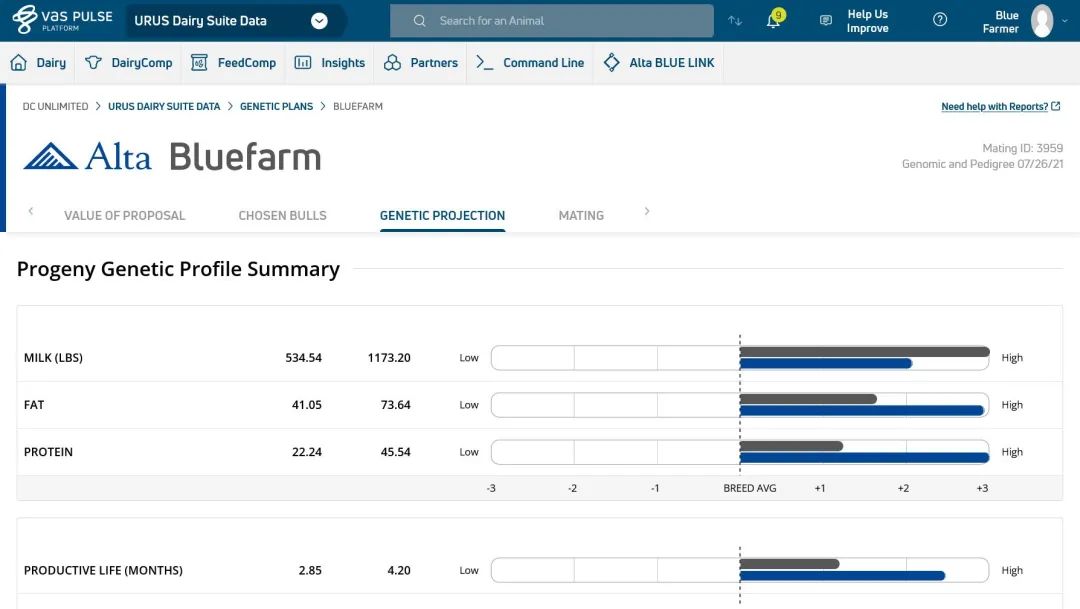Go to GENETIC PLANS breadcrumb
The width and height of the screenshot is (1080, 609).
point(276,106)
